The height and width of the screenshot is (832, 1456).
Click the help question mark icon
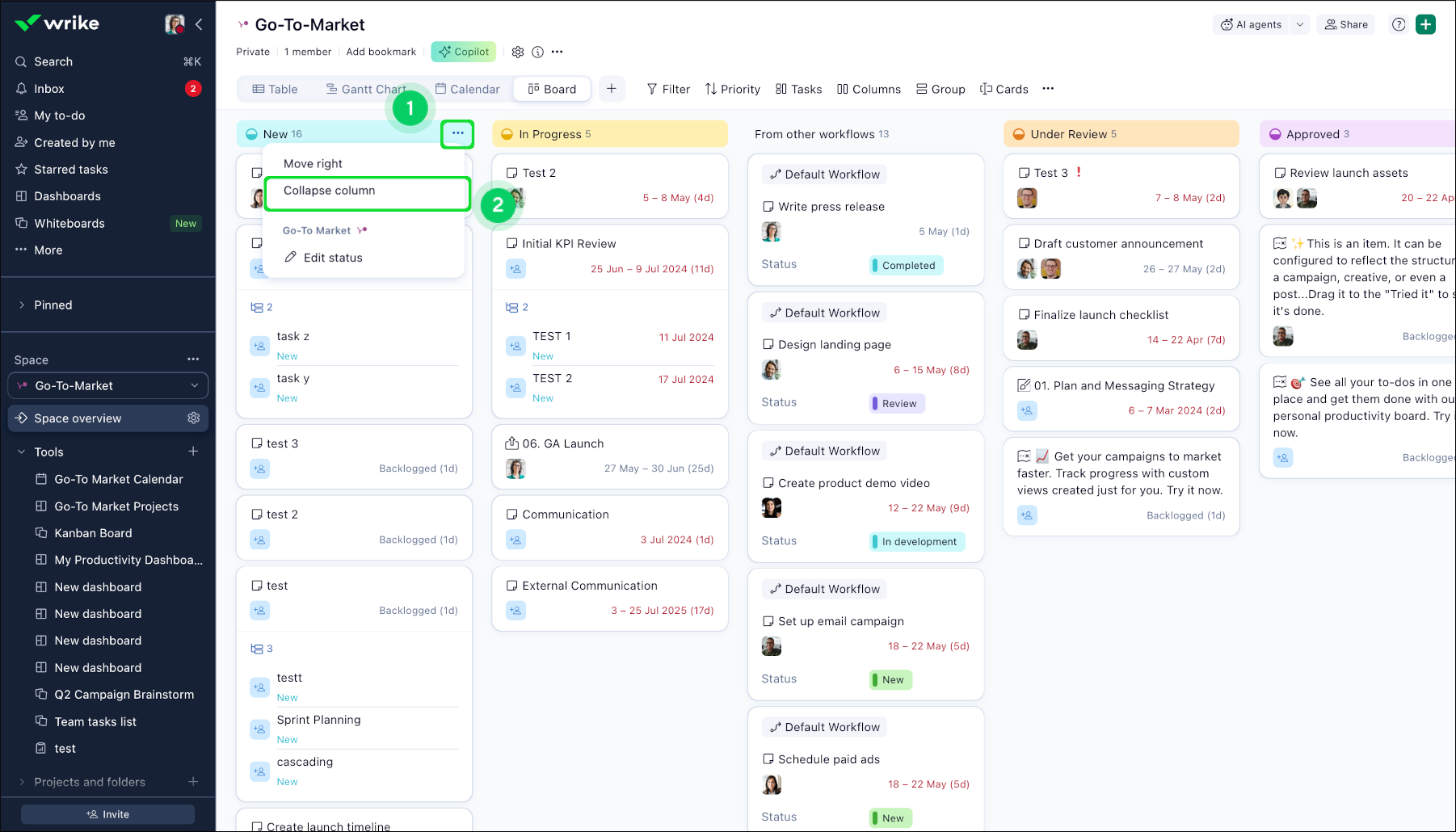(1399, 24)
